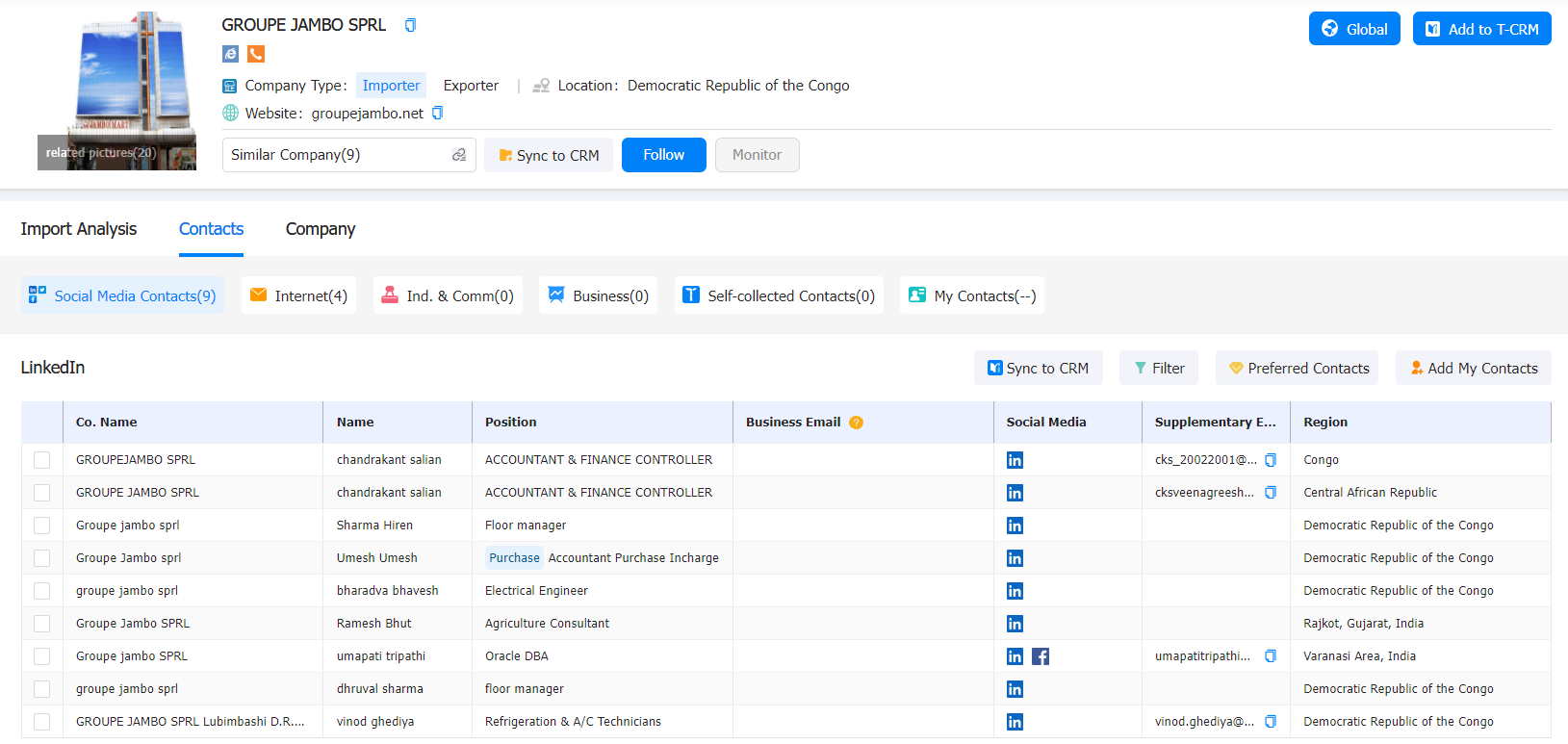
Task: Click Preferred Contacts
Action: 1298,368
